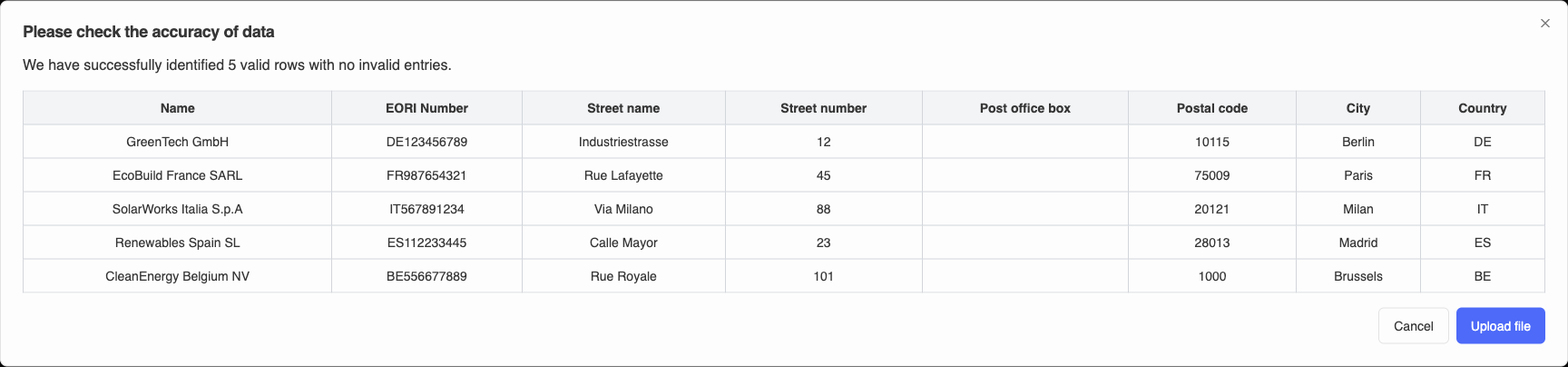
Task: Click the Postal code column header
Action: (x=1211, y=108)
